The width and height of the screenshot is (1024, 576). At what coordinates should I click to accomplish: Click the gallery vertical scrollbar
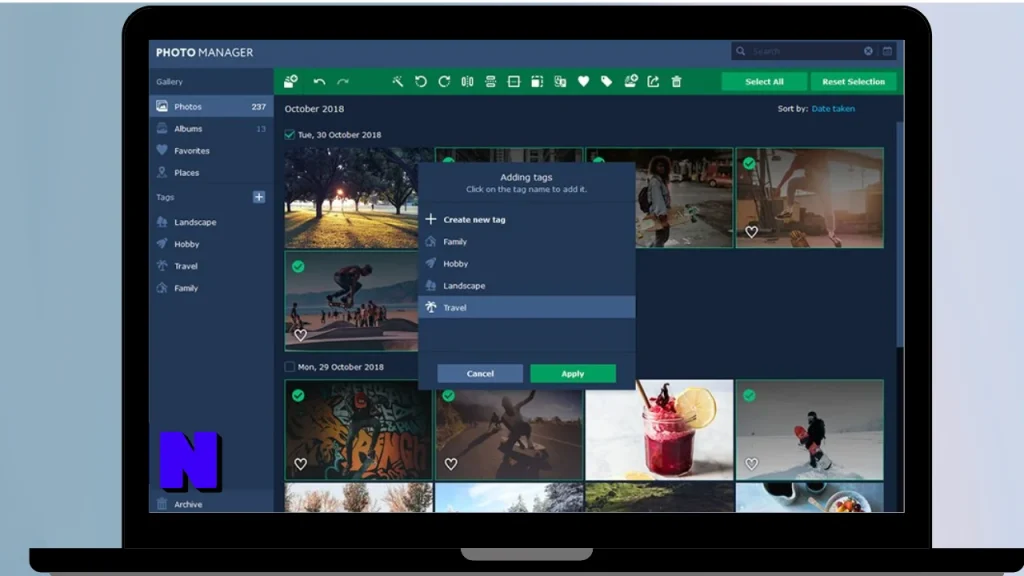(x=901, y=235)
